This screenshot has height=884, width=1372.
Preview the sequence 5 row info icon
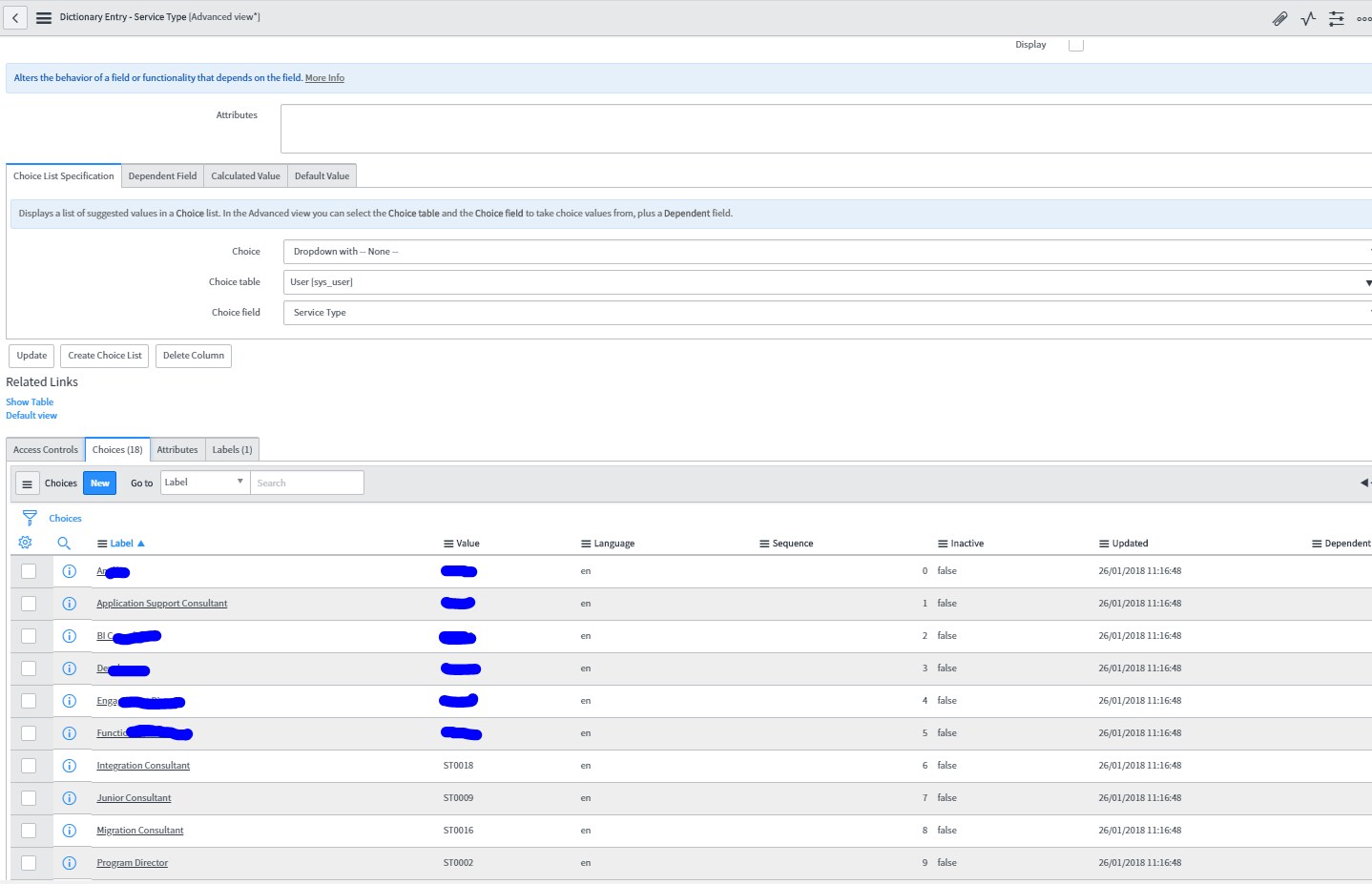click(x=69, y=733)
